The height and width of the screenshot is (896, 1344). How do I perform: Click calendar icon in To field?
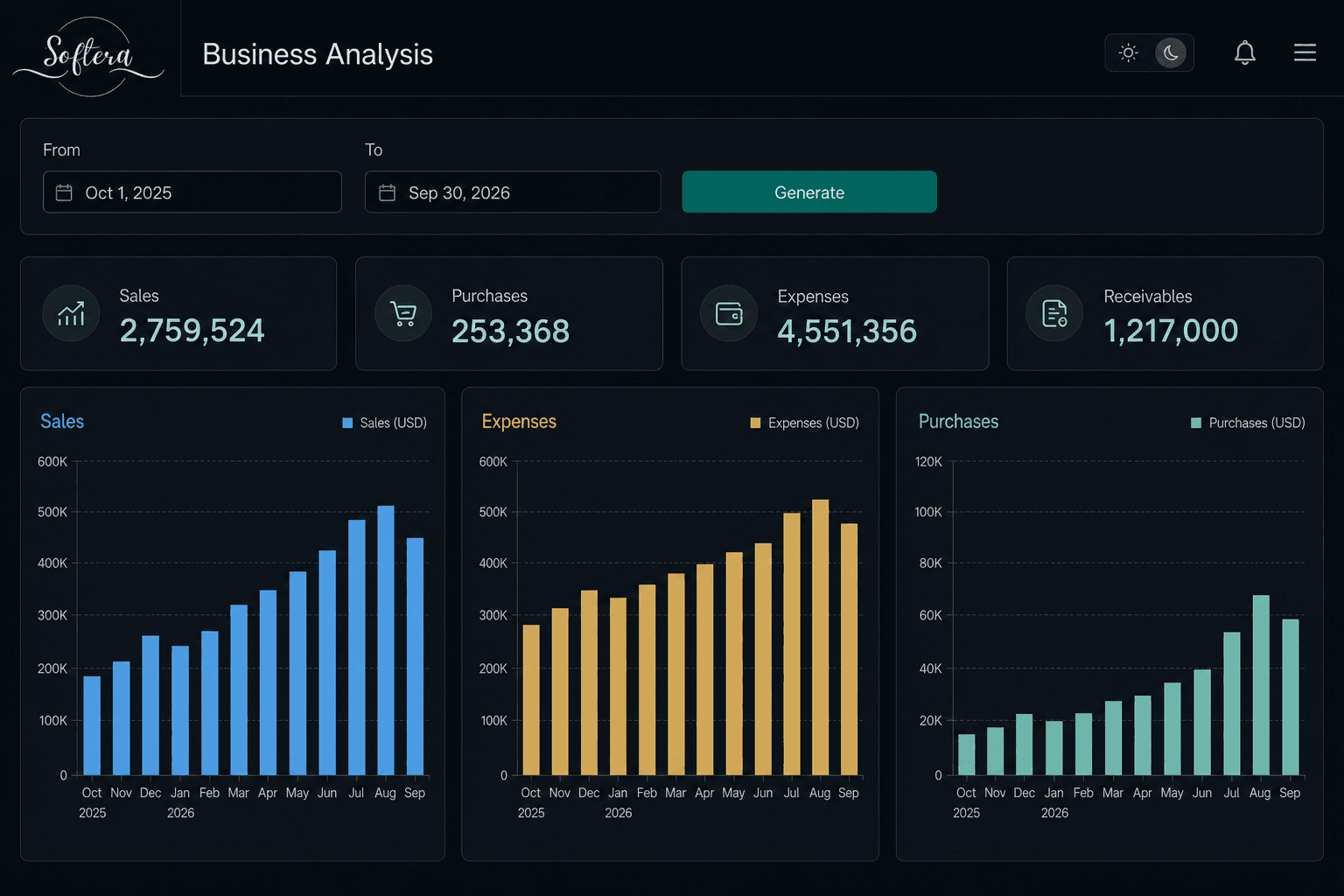coord(387,192)
